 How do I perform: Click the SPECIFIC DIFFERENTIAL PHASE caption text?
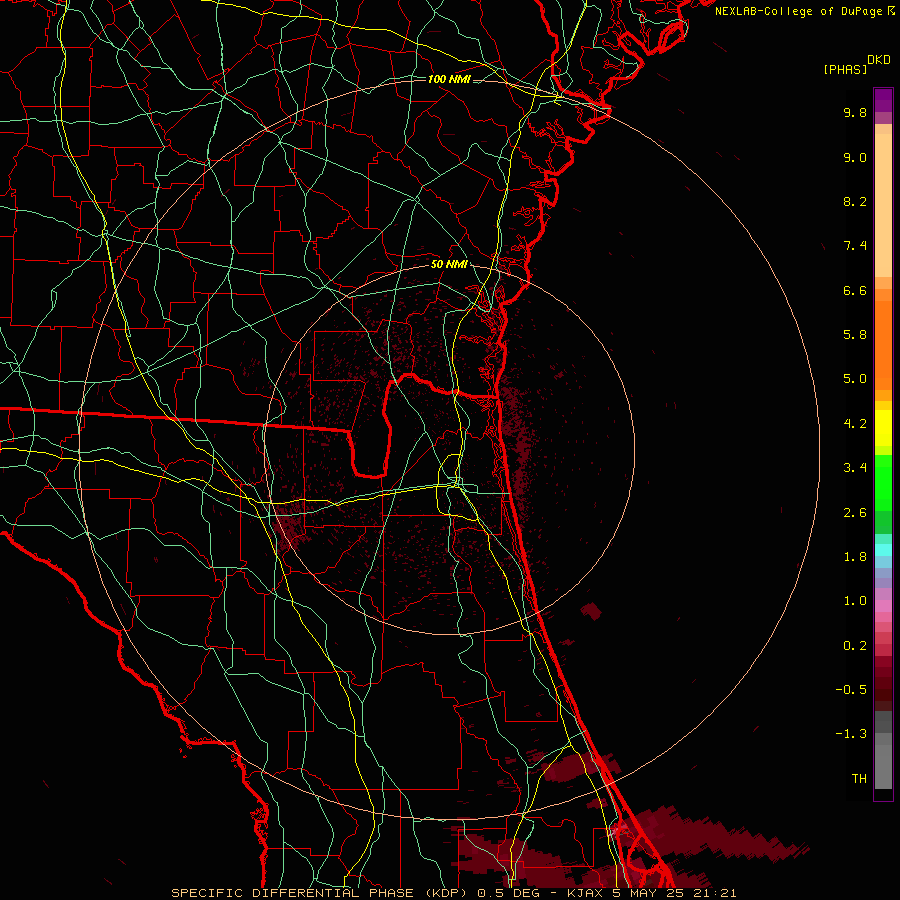[x=292, y=893]
